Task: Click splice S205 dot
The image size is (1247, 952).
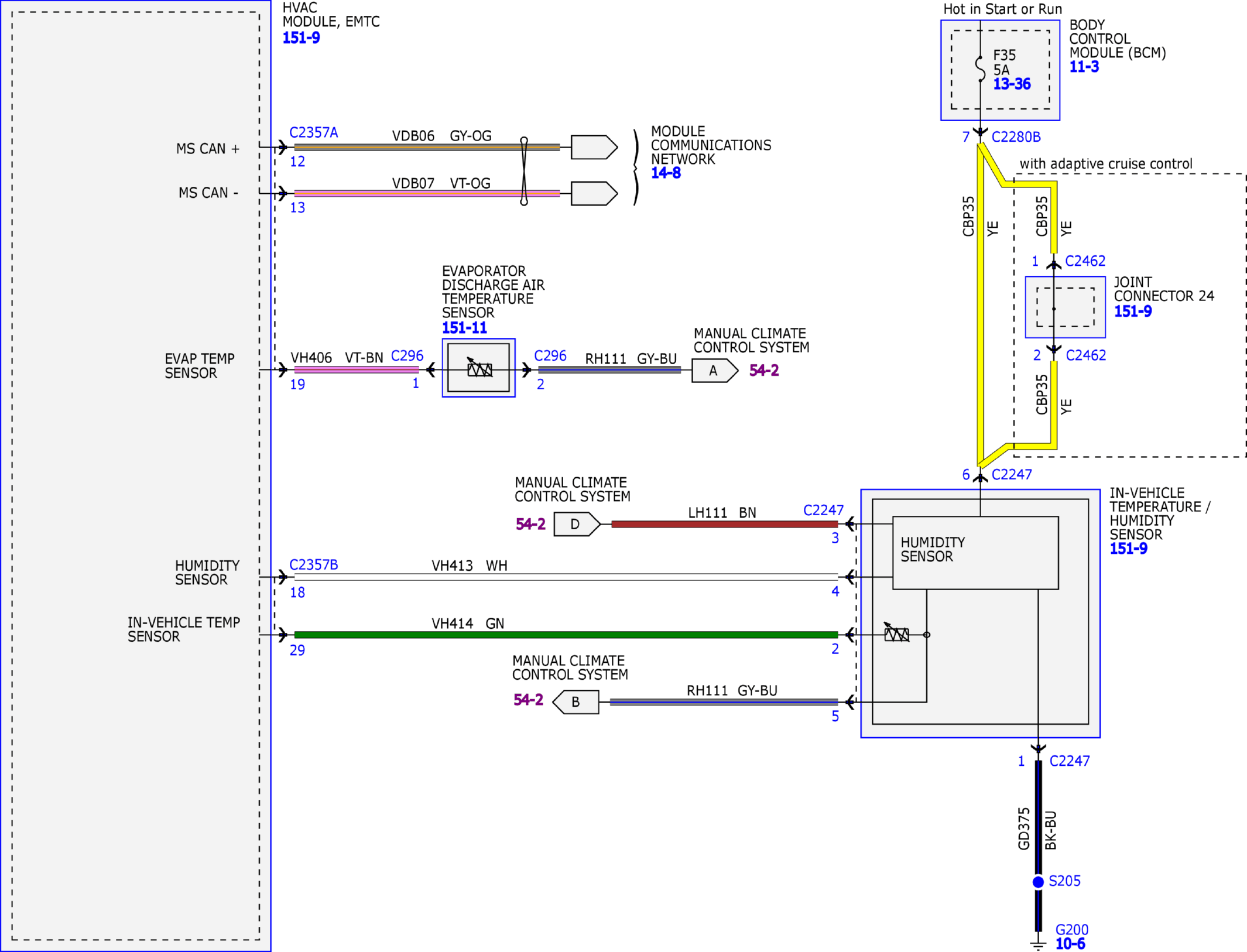Action: tap(1038, 882)
